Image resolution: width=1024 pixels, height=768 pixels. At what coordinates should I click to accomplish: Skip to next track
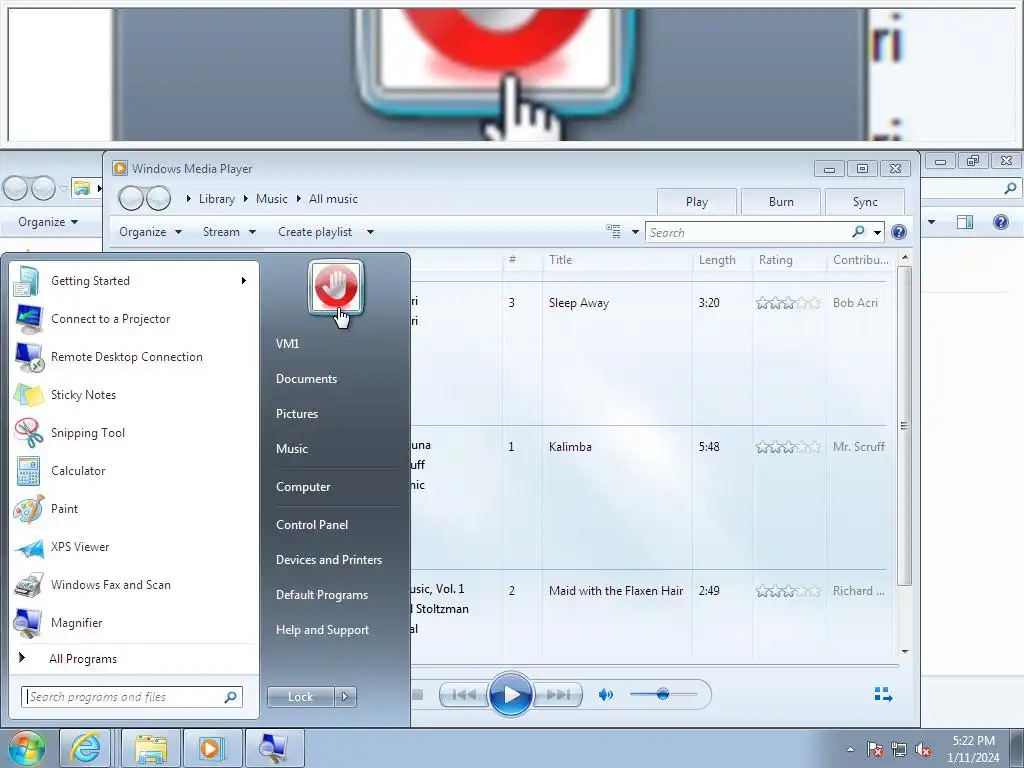(558, 695)
